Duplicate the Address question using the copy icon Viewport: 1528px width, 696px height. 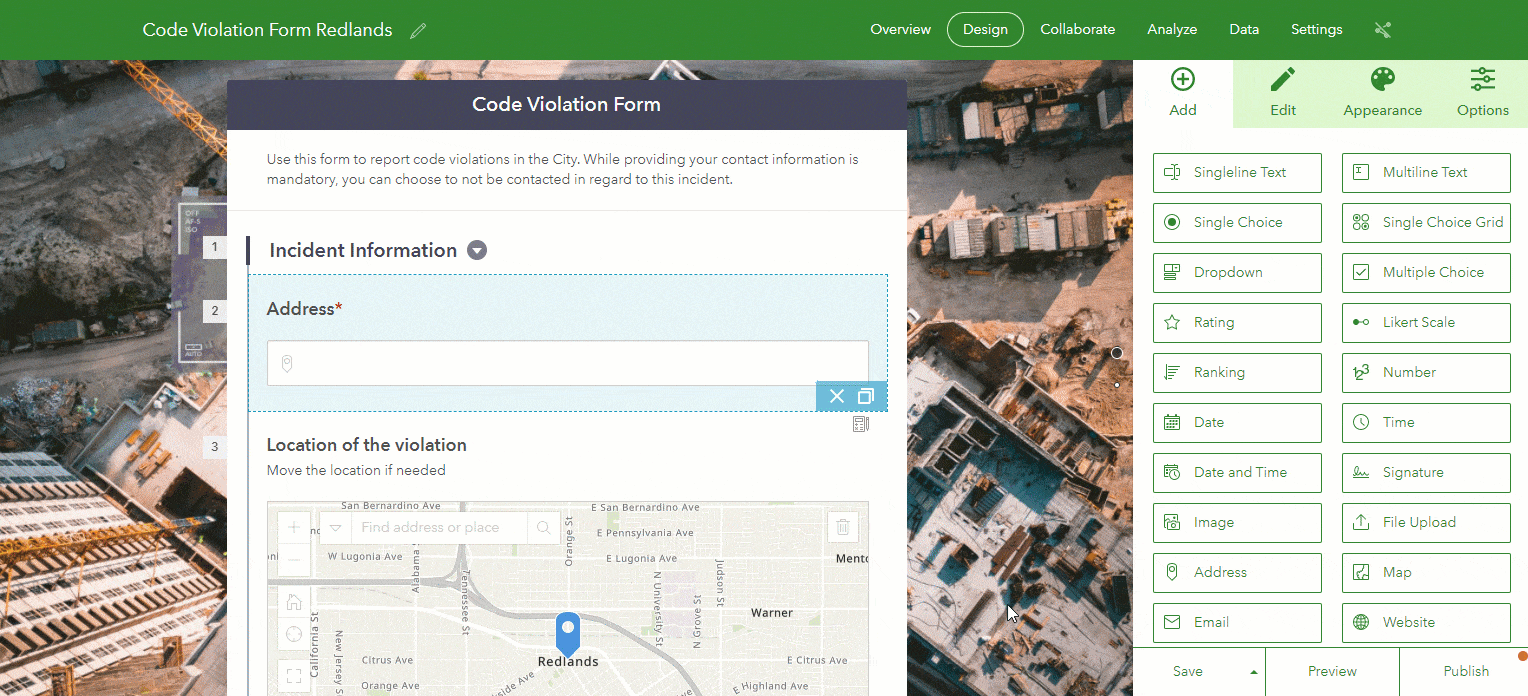pos(865,396)
